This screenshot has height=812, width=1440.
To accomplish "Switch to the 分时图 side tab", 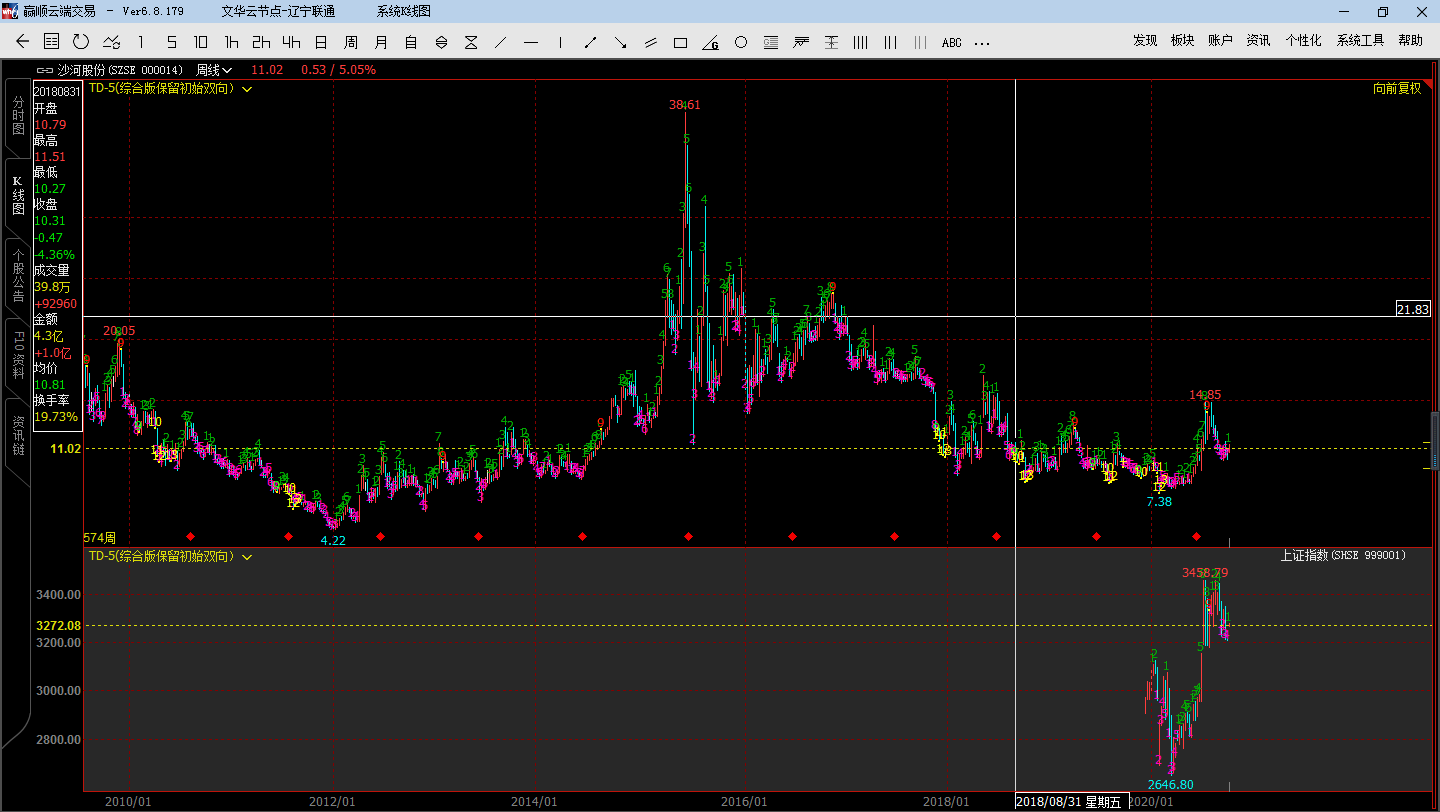I will [x=17, y=116].
